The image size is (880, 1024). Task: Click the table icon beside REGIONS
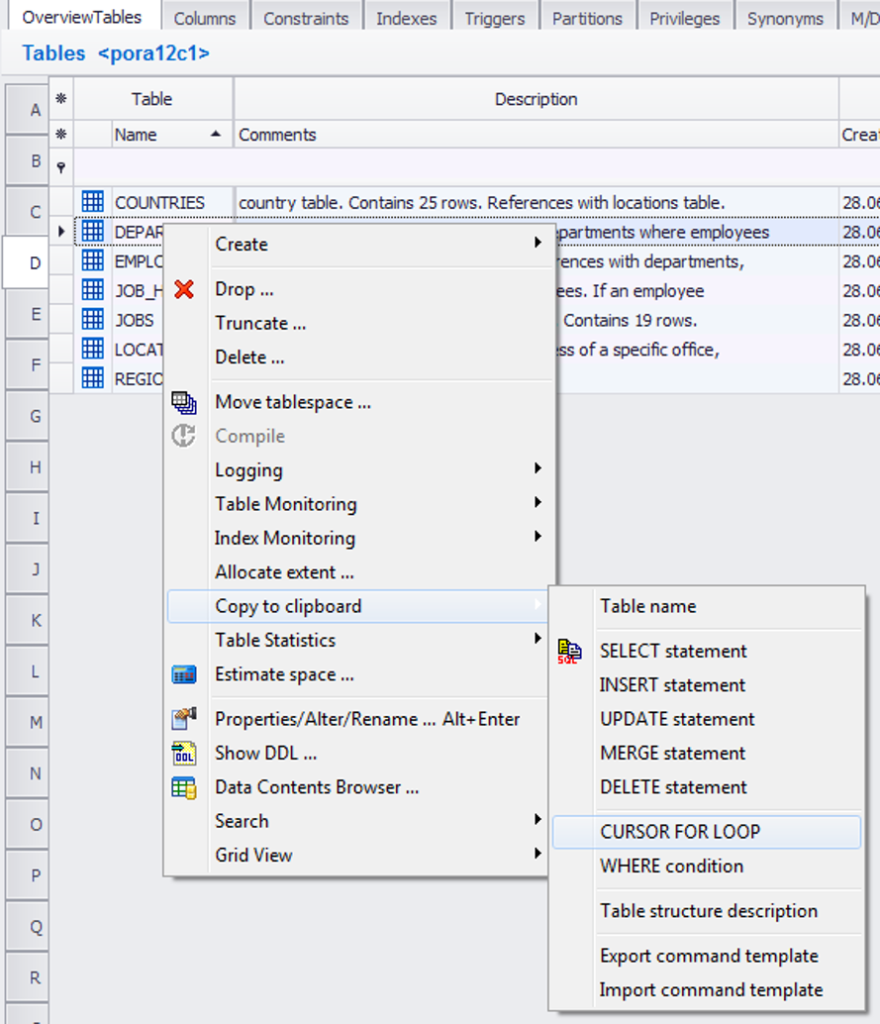click(x=93, y=378)
